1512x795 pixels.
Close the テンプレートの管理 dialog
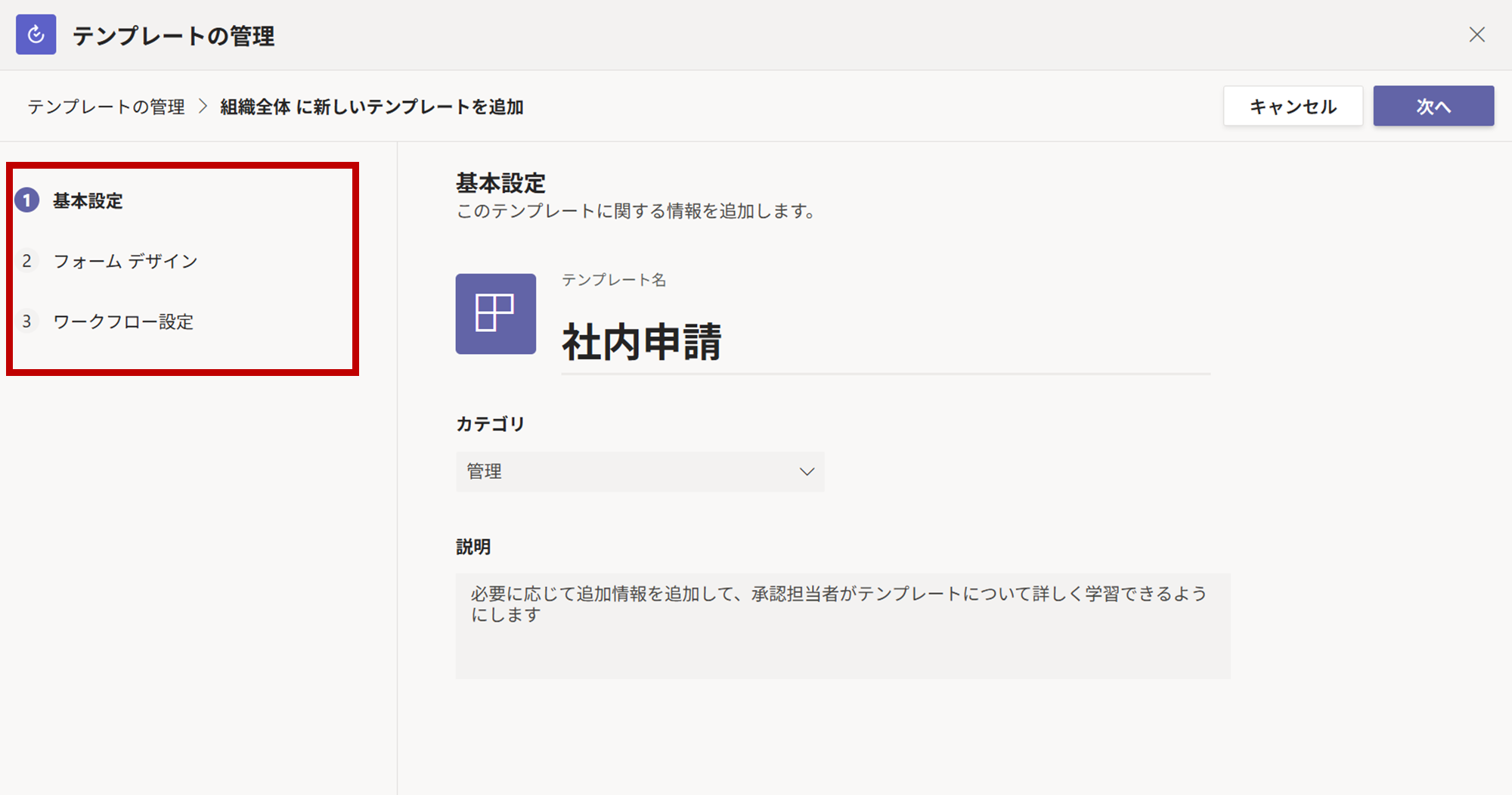1476,35
